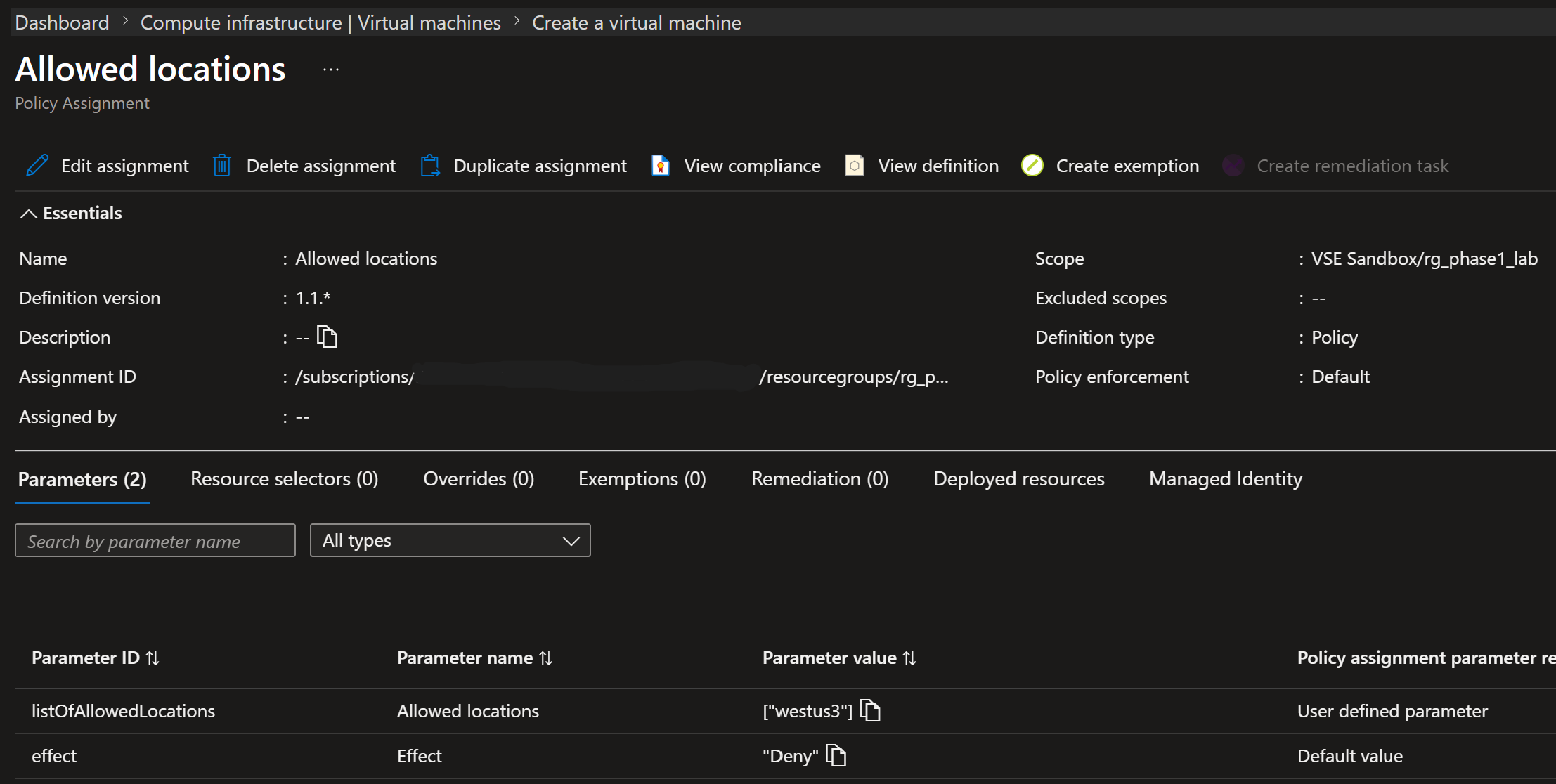Click Duplicate assignment button label

[x=540, y=166]
